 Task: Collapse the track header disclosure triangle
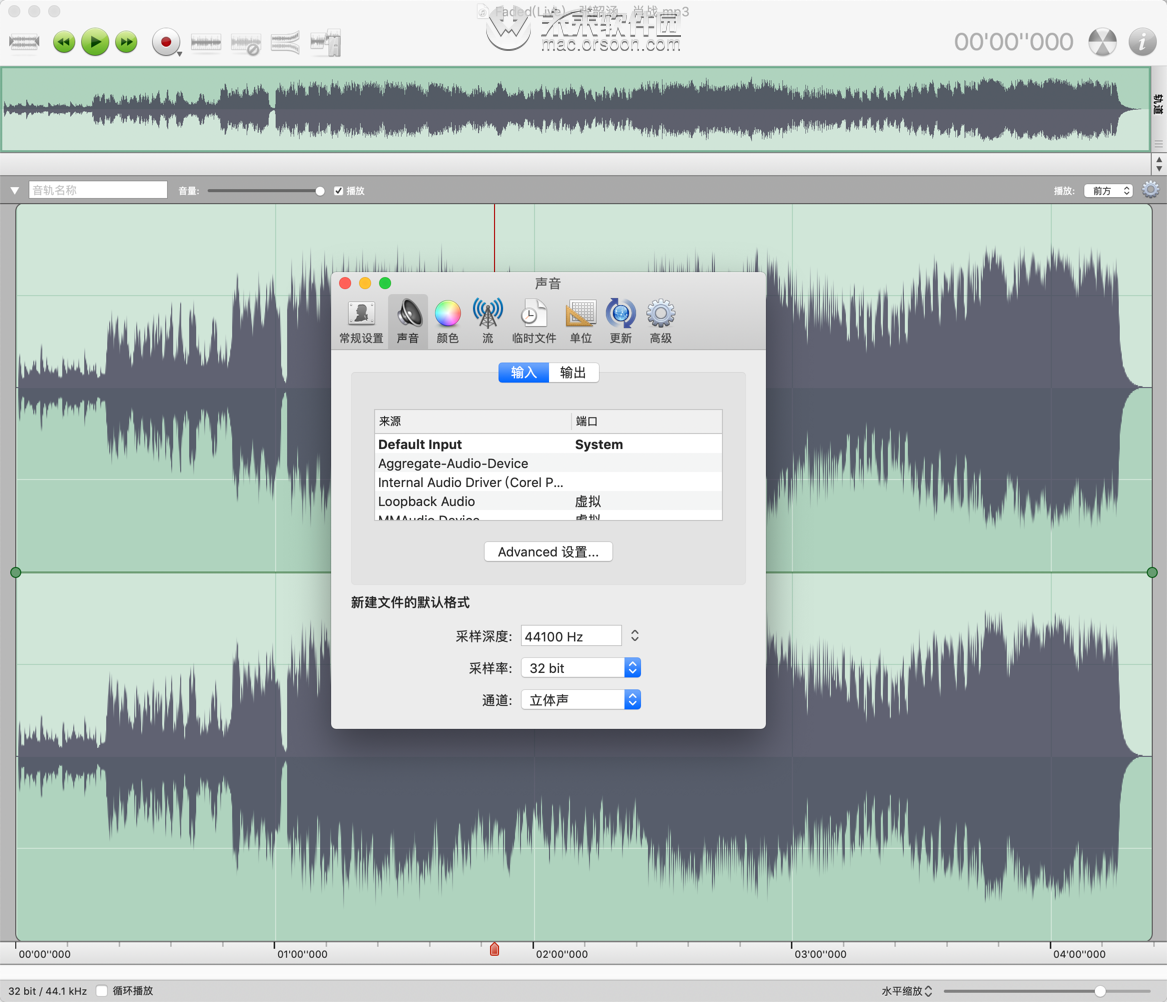[14, 189]
